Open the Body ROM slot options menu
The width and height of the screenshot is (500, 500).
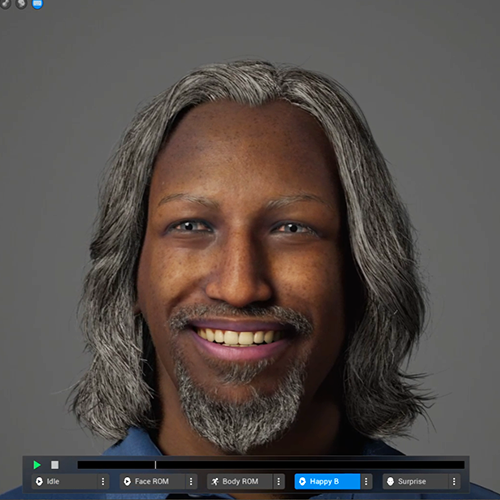(x=279, y=481)
